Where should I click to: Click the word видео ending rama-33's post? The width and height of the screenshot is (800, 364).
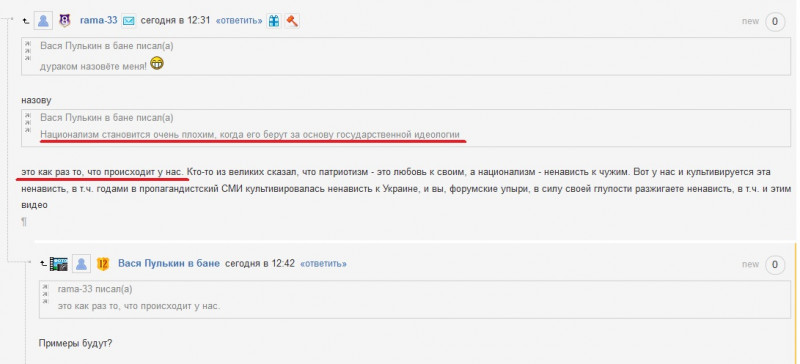pyautogui.click(x=34, y=205)
